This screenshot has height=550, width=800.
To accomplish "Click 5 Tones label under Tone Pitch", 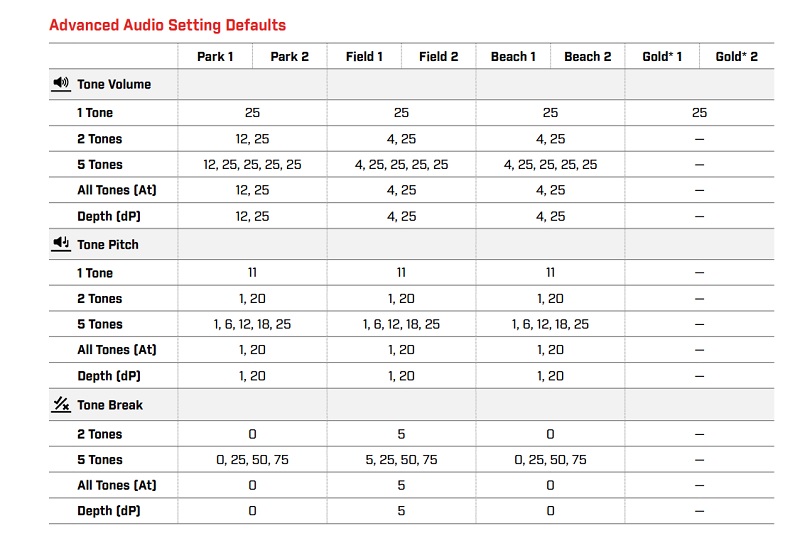I will click(x=100, y=324).
